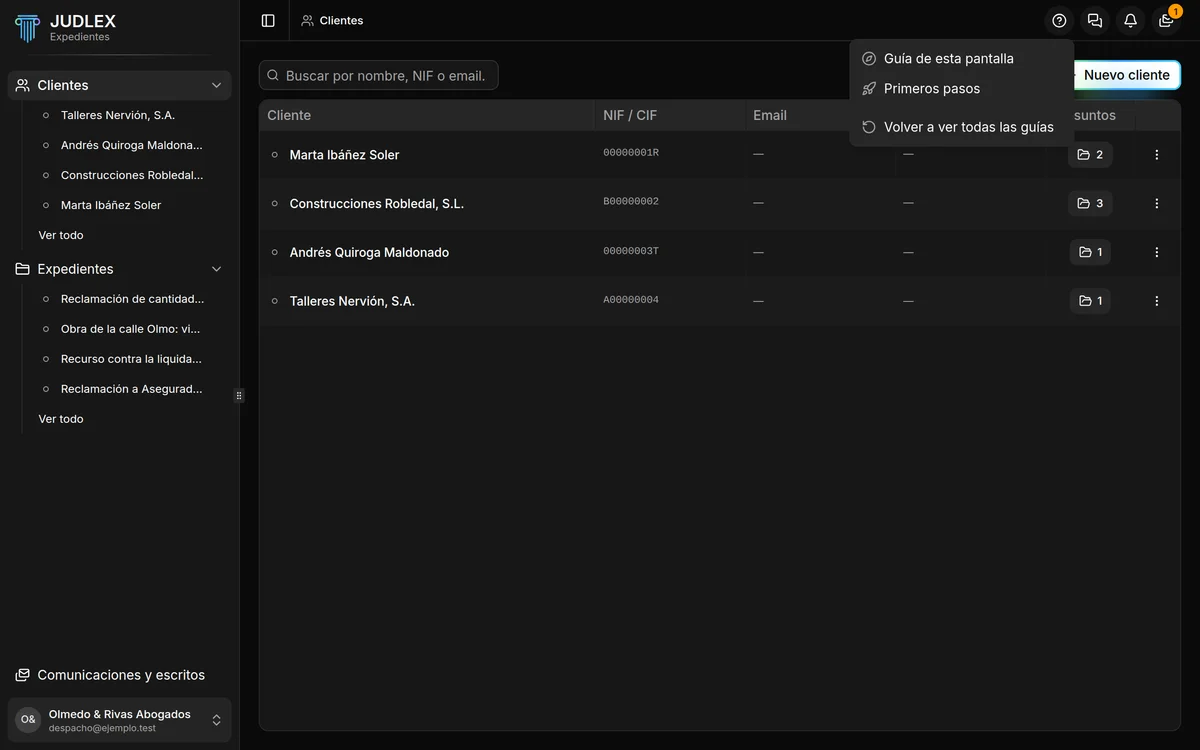Select Construcciones Robledal, S.L. table row name
1200x750 pixels.
coord(377,203)
